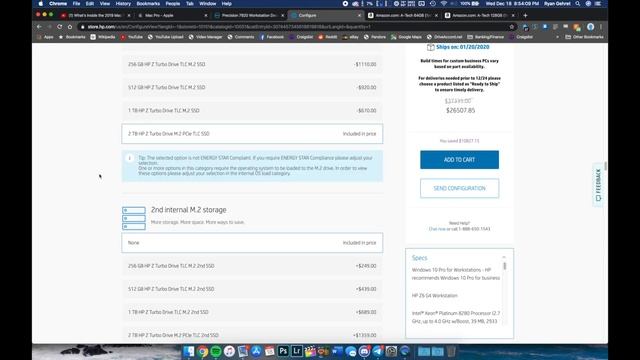This screenshot has width=640, height=360.
Task: Choose 512 GB Turbo Drive 2nd SSD option
Action: [x=252, y=289]
